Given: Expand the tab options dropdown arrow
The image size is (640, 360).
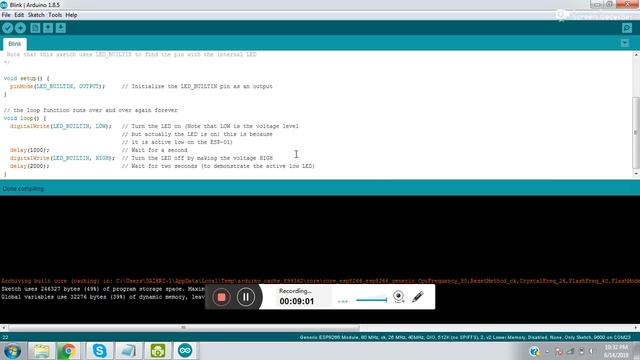Looking at the screenshot, I should point(624,43).
